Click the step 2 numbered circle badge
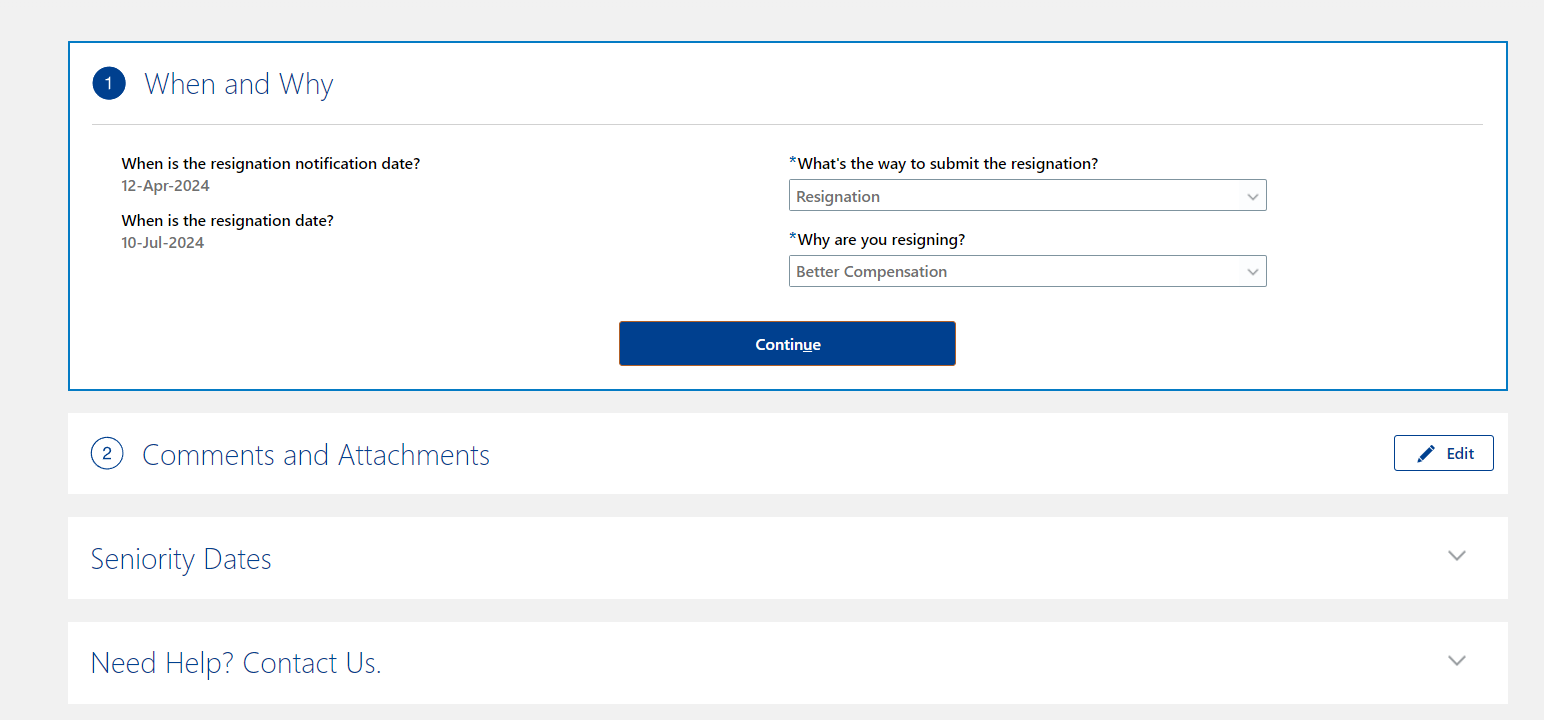 (107, 453)
